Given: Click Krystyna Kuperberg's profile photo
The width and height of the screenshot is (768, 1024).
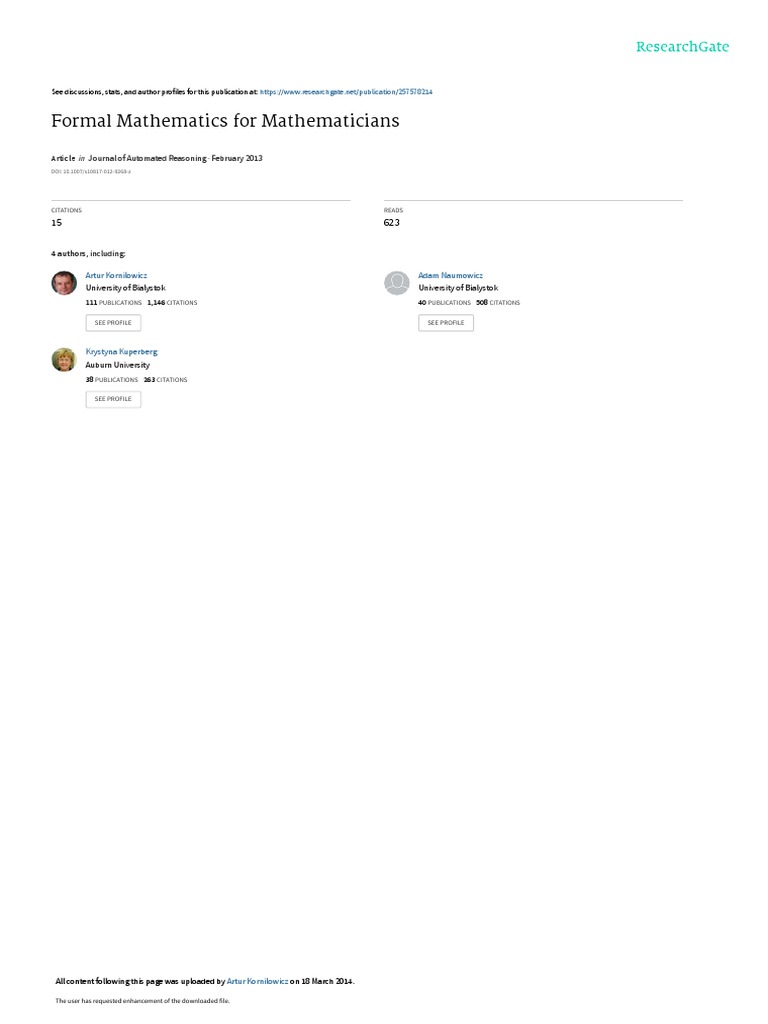Looking at the screenshot, I should tap(64, 359).
